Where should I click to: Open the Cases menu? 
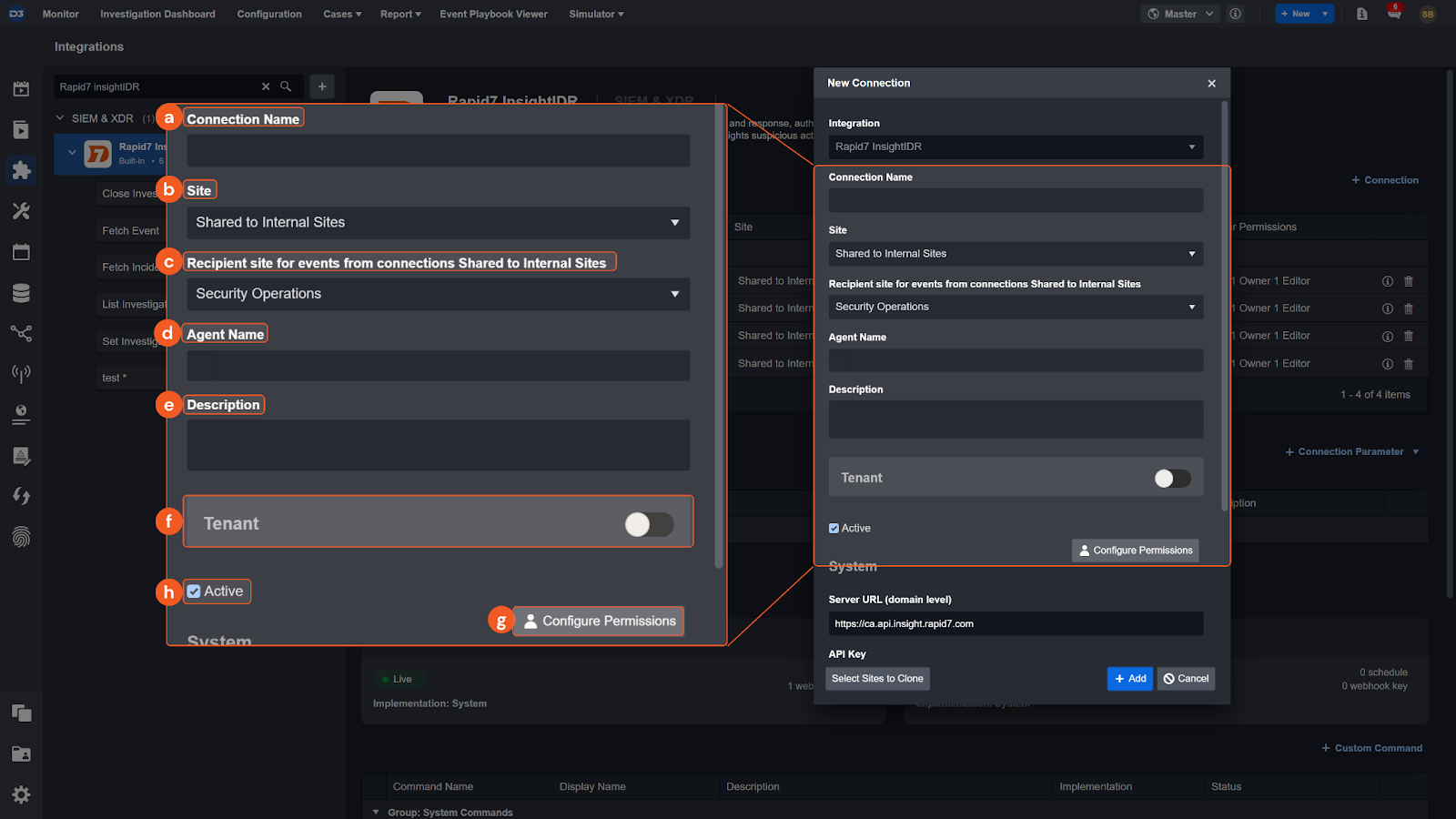pyautogui.click(x=342, y=14)
